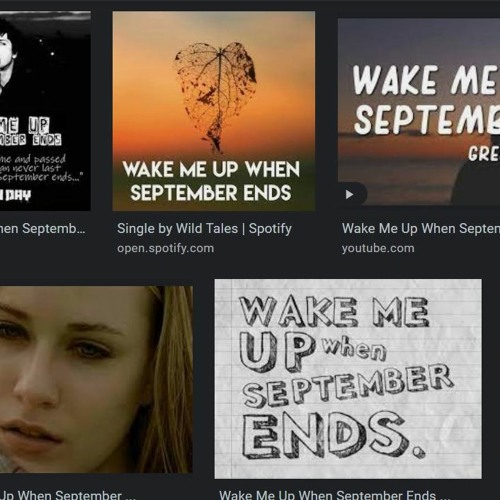
Task: Open the black-and-white Green Day quote image
Action: (x=45, y=111)
